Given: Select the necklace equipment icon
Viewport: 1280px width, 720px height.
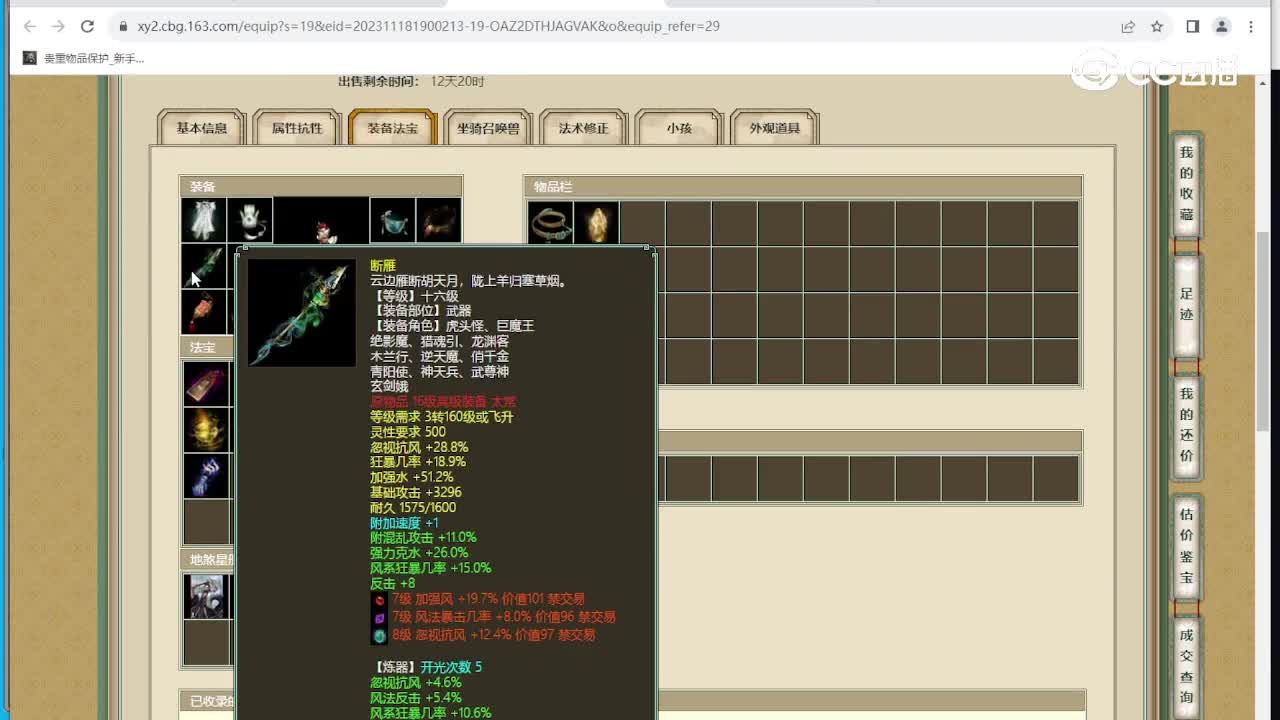Looking at the screenshot, I should coord(250,220).
